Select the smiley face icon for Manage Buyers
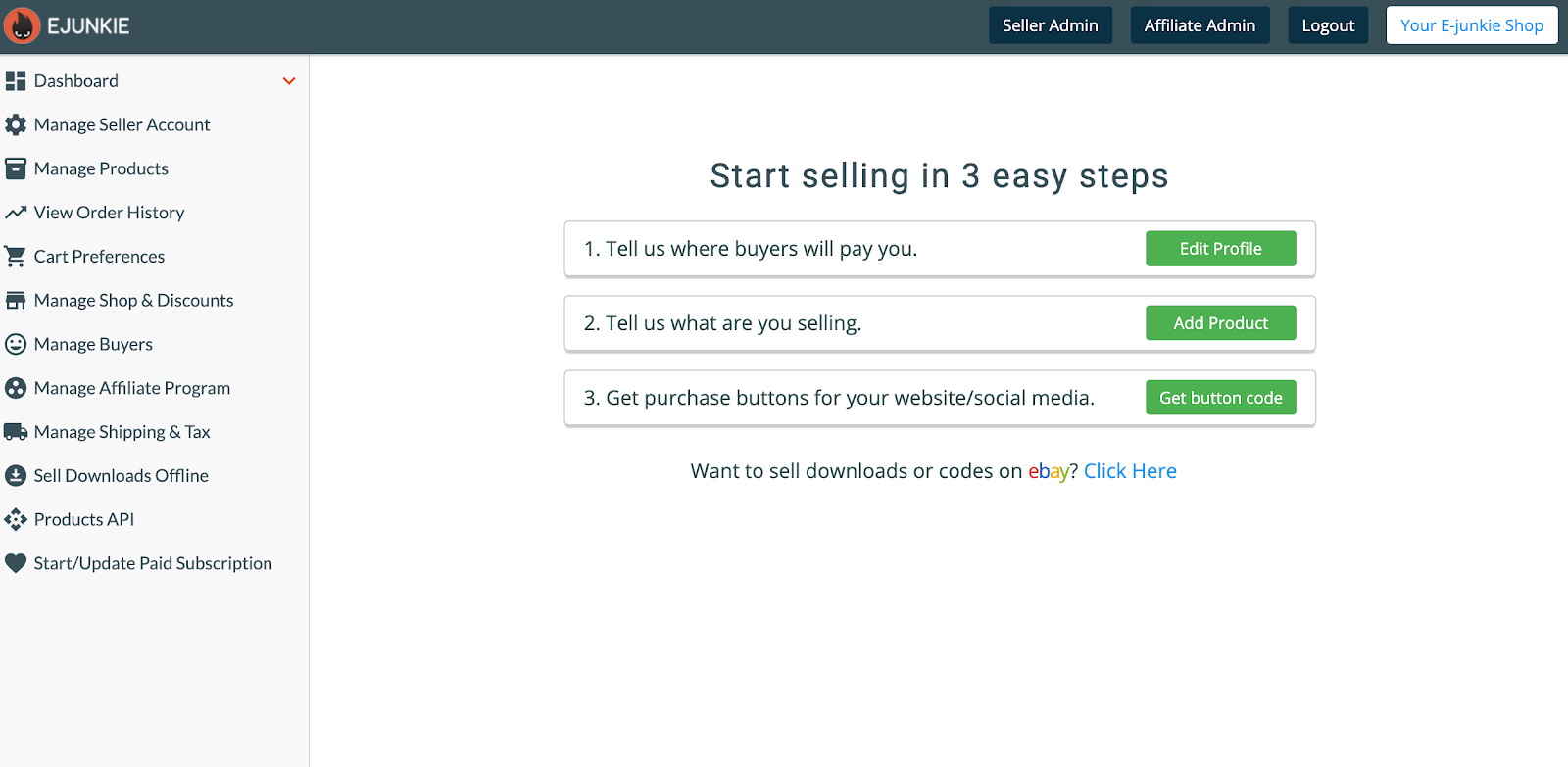Image resolution: width=1568 pixels, height=767 pixels. (16, 344)
